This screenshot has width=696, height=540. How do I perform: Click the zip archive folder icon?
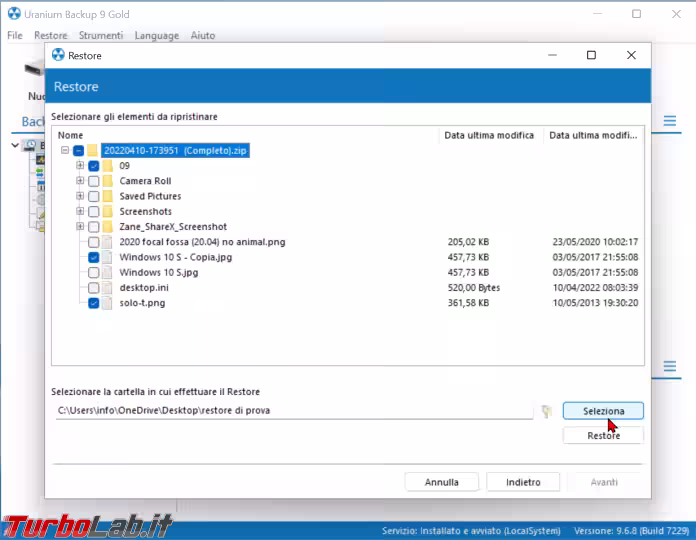(92, 150)
